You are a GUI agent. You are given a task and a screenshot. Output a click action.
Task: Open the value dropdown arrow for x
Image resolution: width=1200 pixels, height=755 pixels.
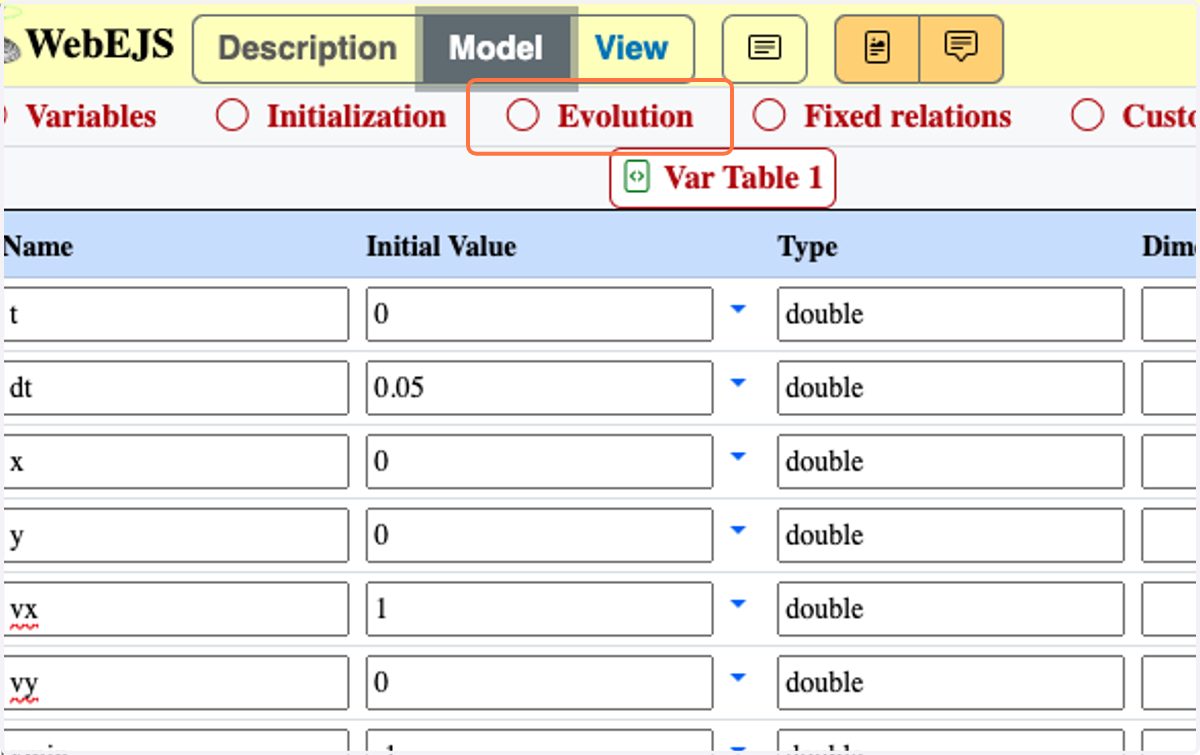pos(738,457)
